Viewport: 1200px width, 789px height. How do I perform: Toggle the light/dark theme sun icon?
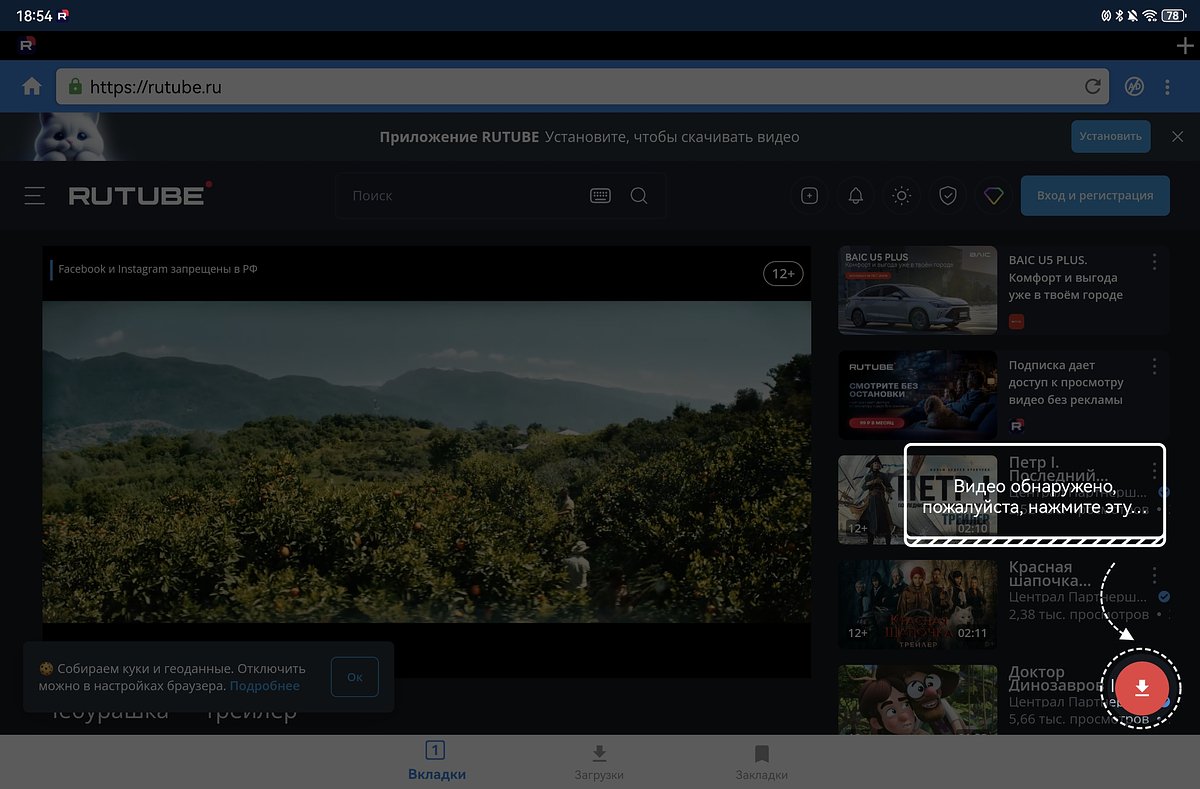coord(901,196)
